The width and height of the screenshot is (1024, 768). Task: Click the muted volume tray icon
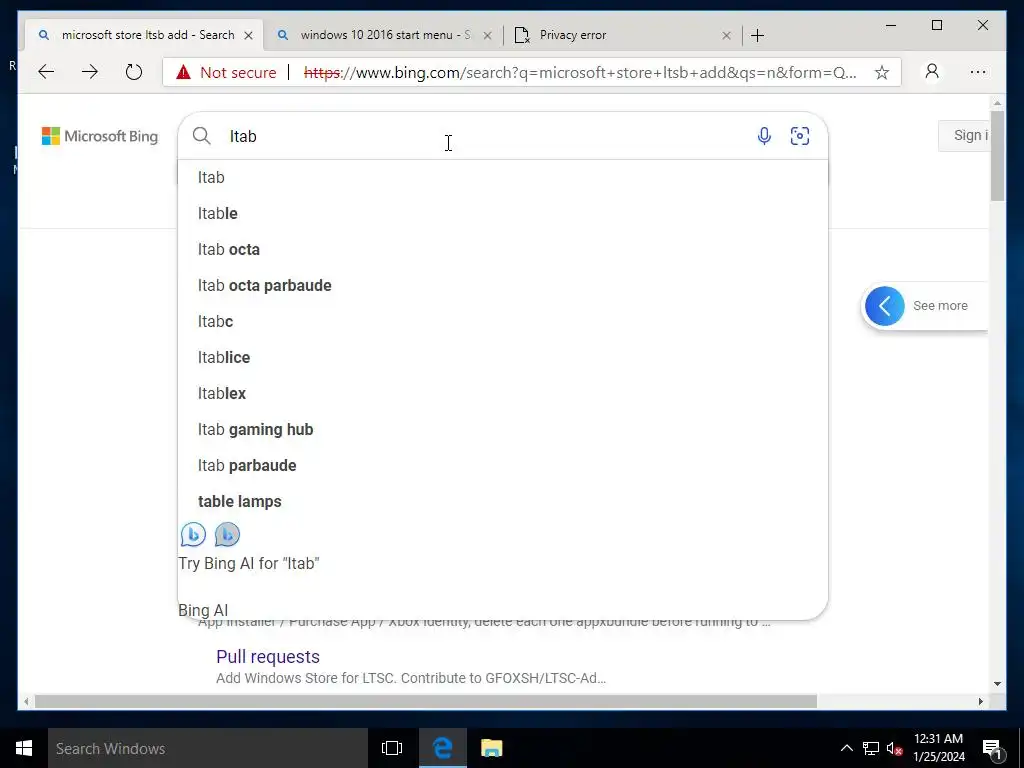tap(894, 748)
